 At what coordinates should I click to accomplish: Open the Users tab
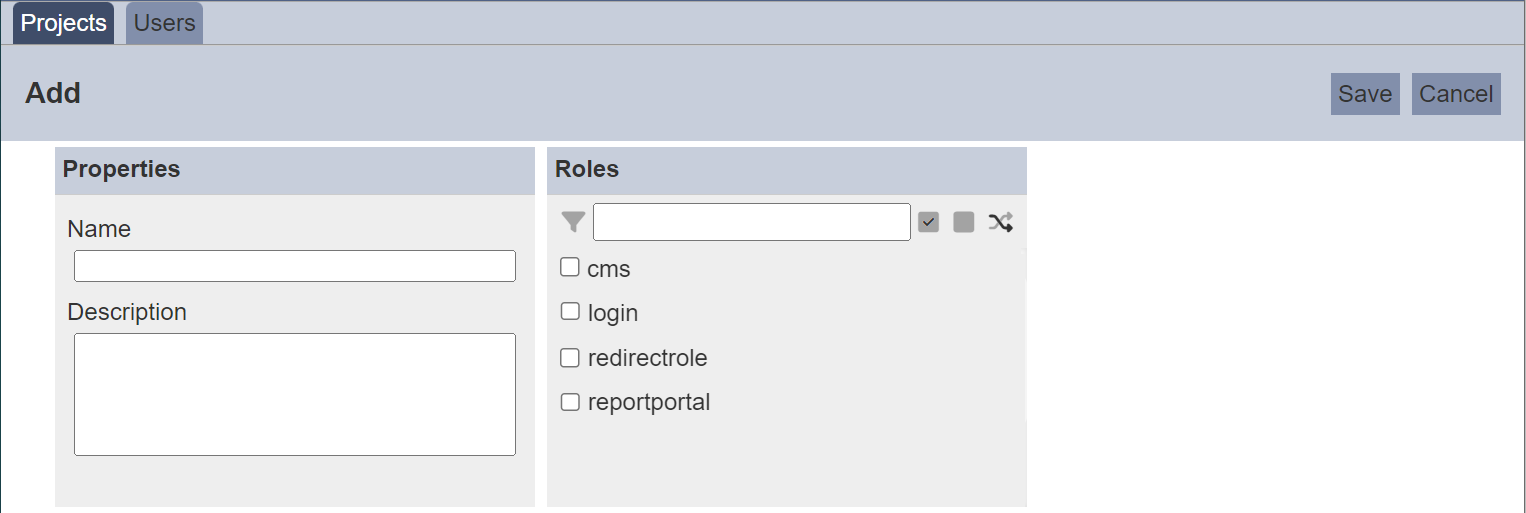pyautogui.click(x=164, y=23)
